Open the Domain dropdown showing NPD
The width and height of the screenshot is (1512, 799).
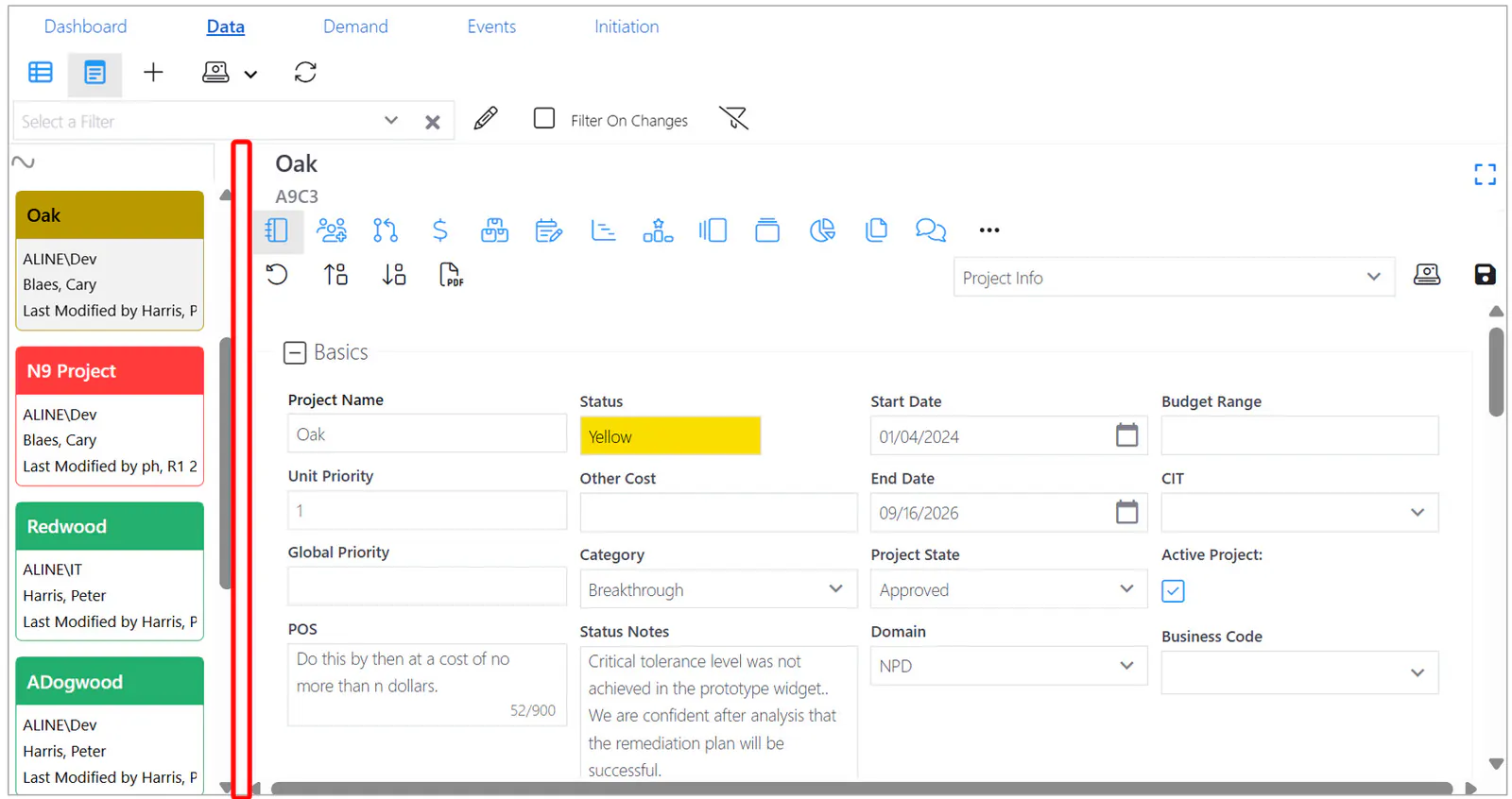click(1008, 666)
